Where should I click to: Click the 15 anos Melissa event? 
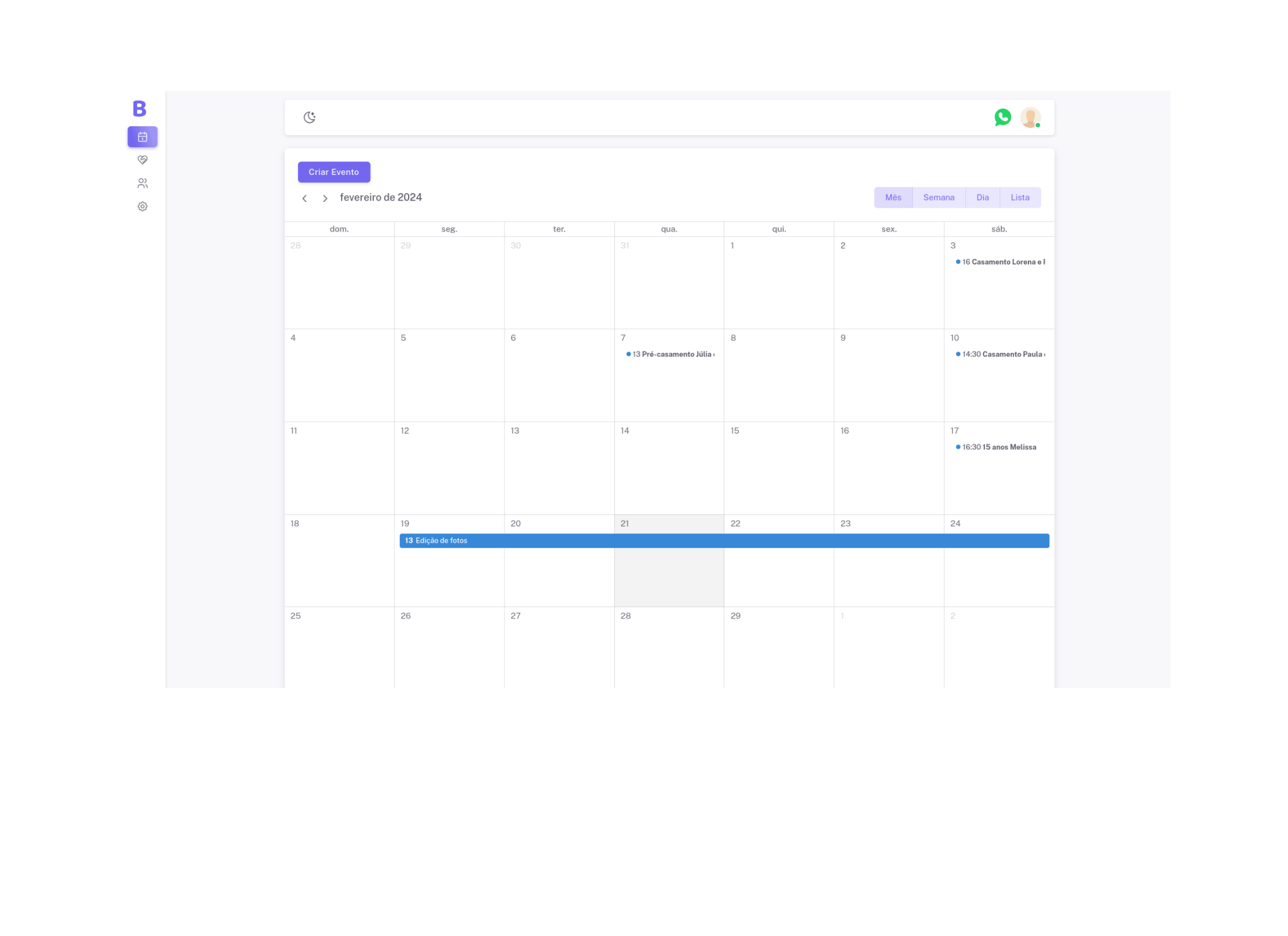[998, 447]
